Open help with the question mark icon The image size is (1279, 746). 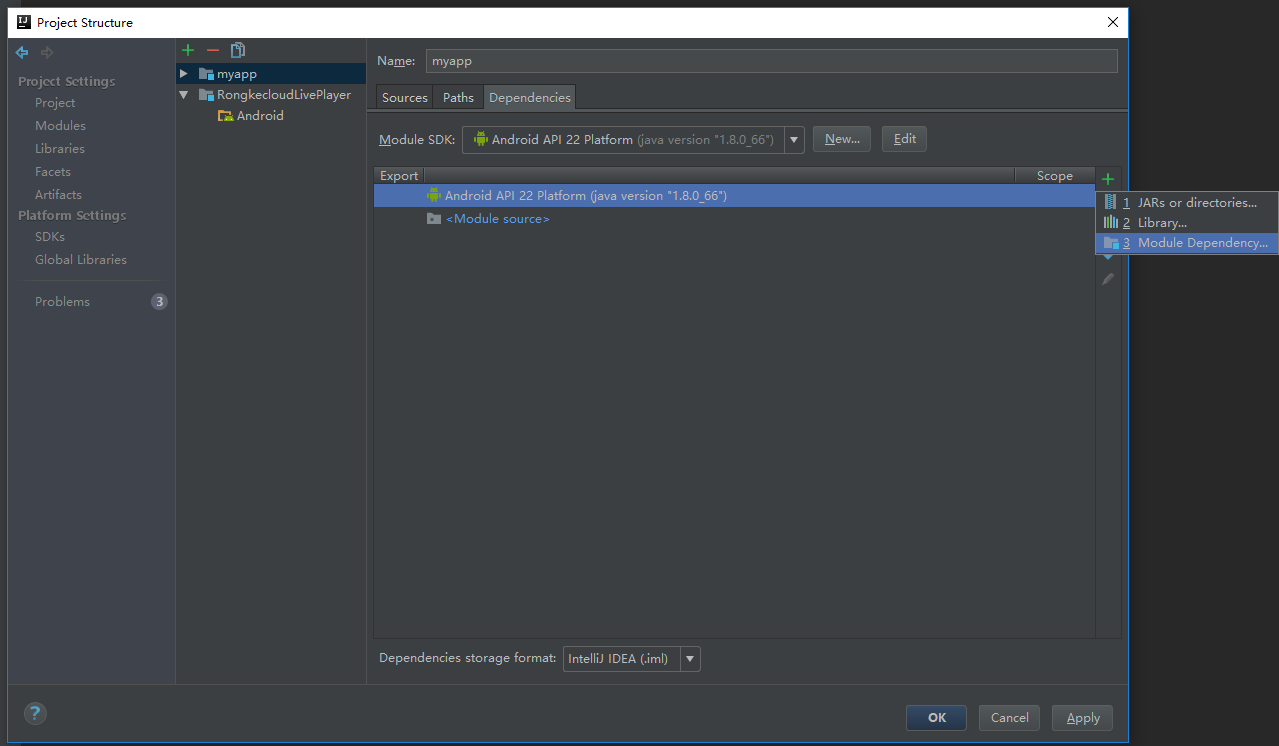(x=35, y=713)
